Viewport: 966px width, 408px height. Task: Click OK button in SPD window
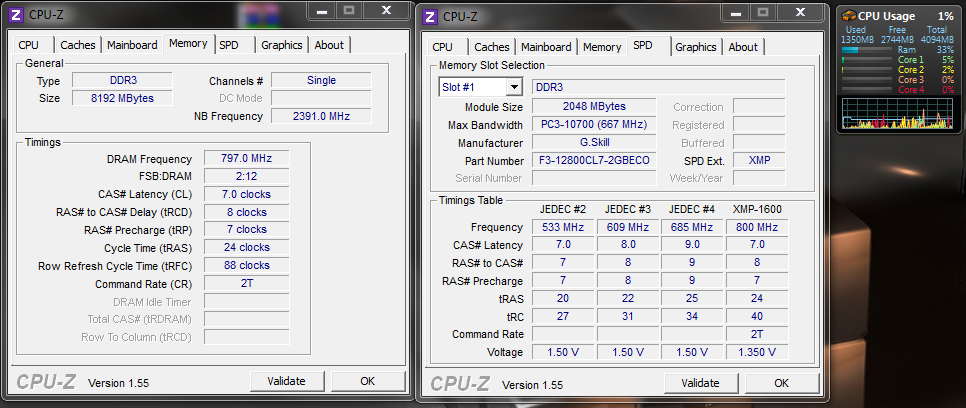click(782, 383)
